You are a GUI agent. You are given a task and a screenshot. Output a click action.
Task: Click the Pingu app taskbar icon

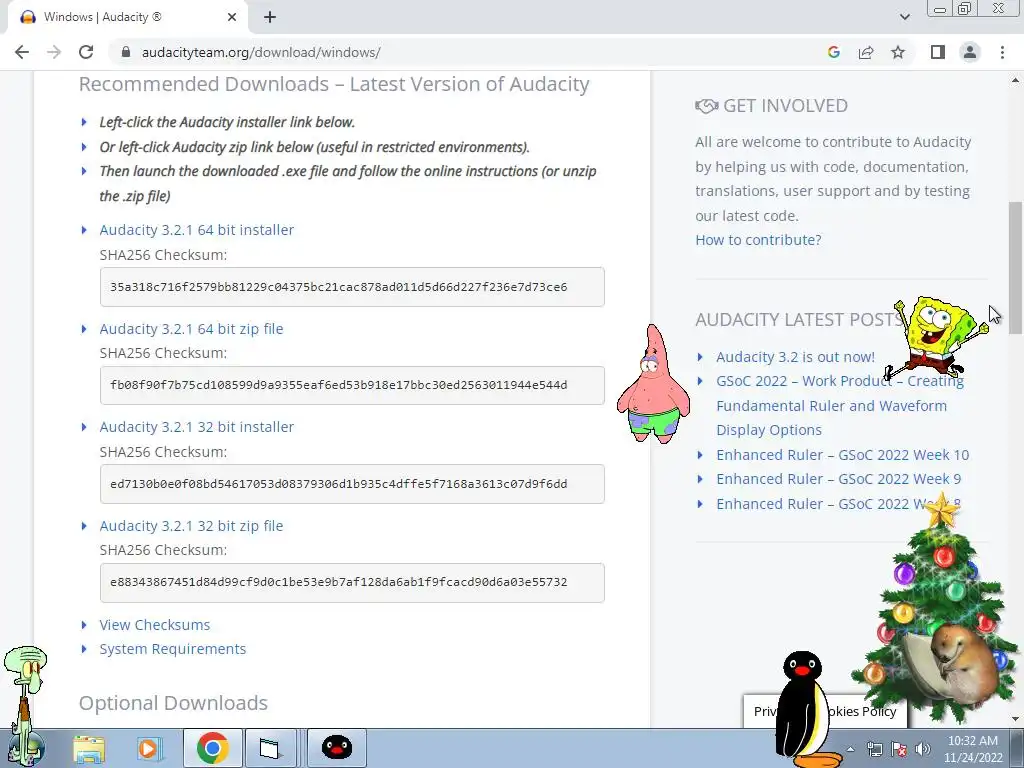pos(337,748)
